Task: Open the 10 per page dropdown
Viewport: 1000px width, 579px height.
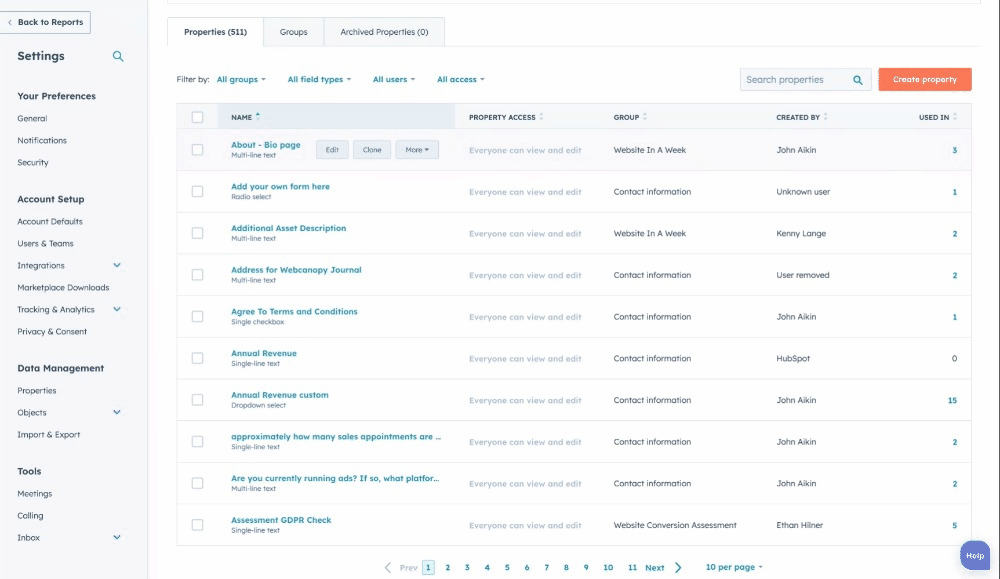Action: point(734,568)
